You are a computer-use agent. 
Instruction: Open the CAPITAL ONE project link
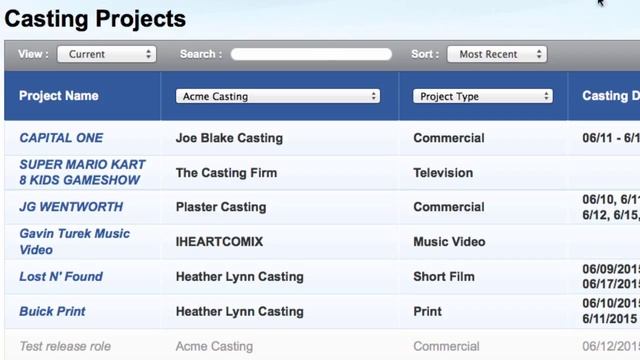tap(61, 138)
